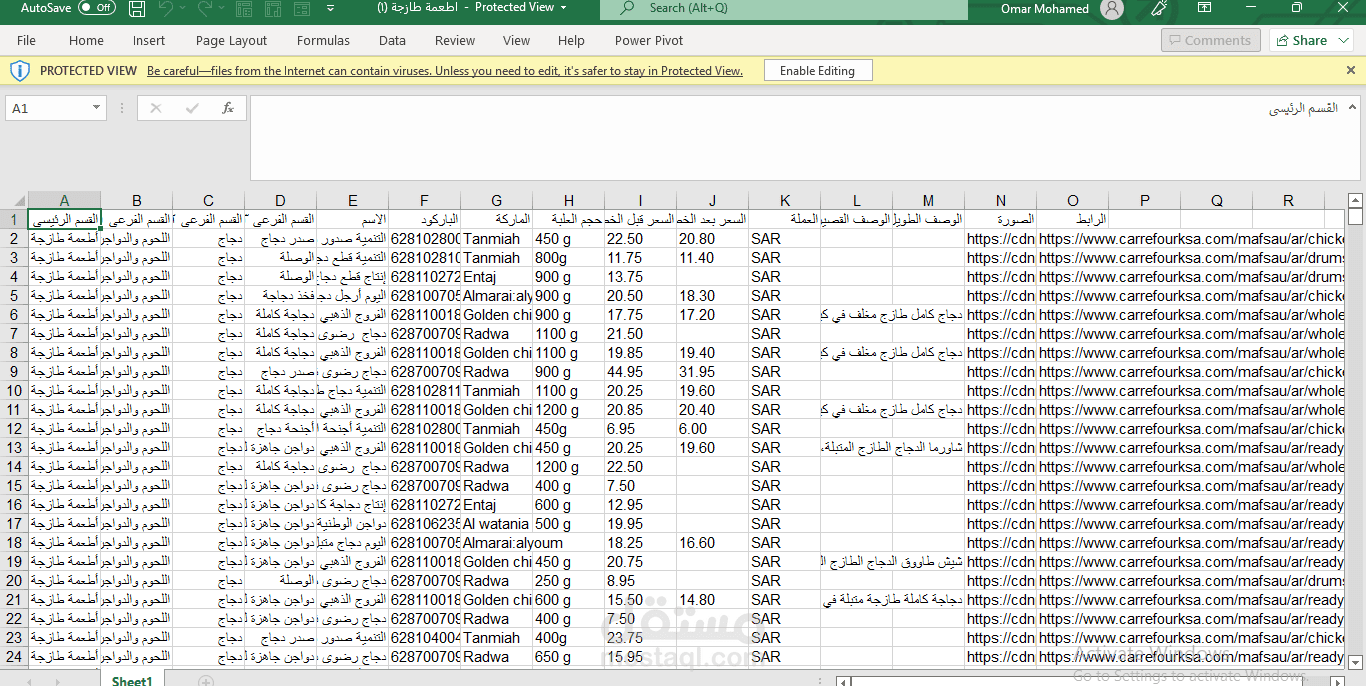This screenshot has width=1366, height=686.
Task: Switch to the Formulas tab
Action: [x=323, y=41]
